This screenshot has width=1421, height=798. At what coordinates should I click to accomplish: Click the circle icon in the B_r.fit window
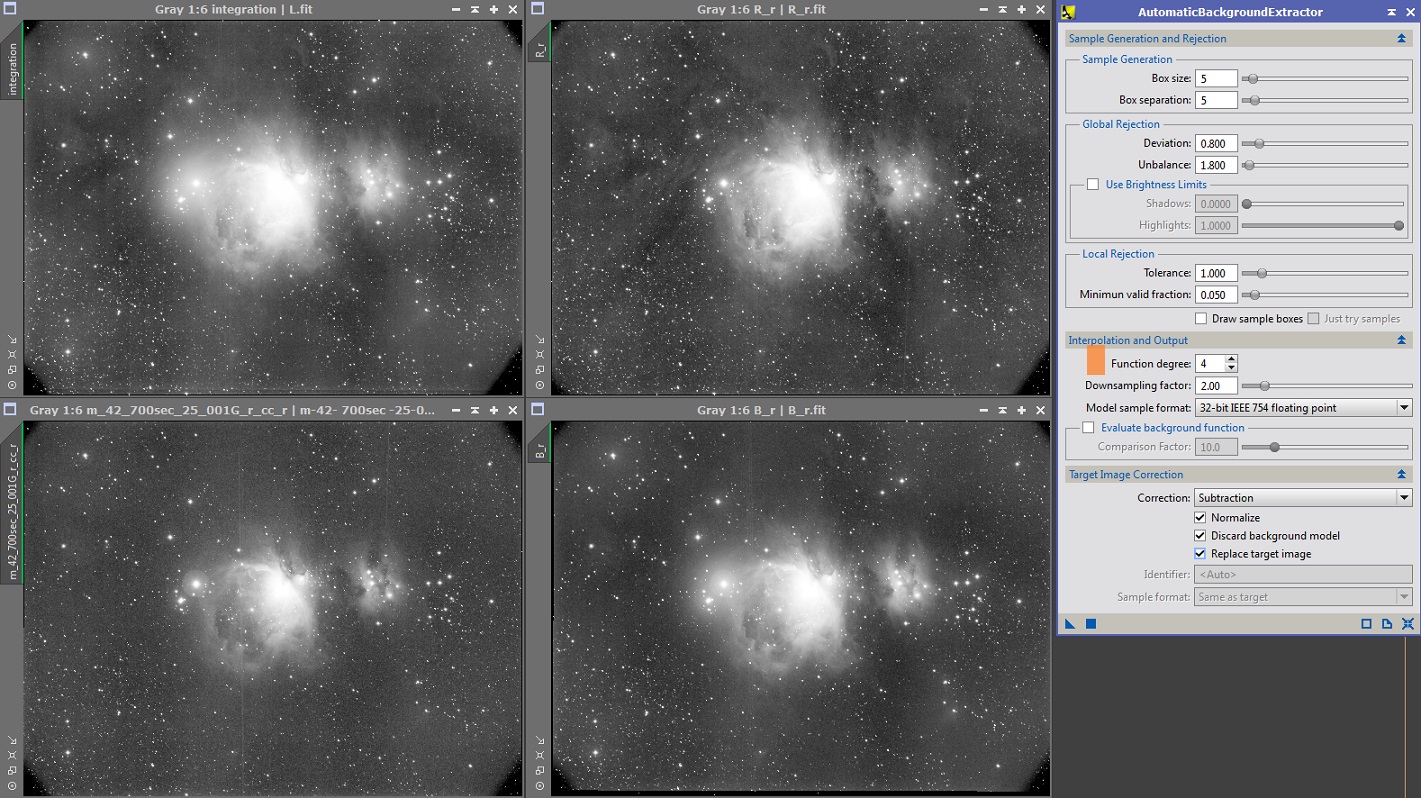tap(540, 785)
